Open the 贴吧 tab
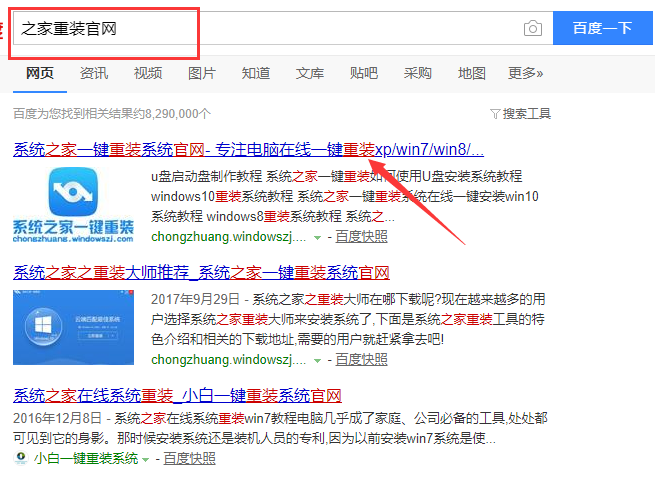655x504 pixels. click(x=364, y=73)
